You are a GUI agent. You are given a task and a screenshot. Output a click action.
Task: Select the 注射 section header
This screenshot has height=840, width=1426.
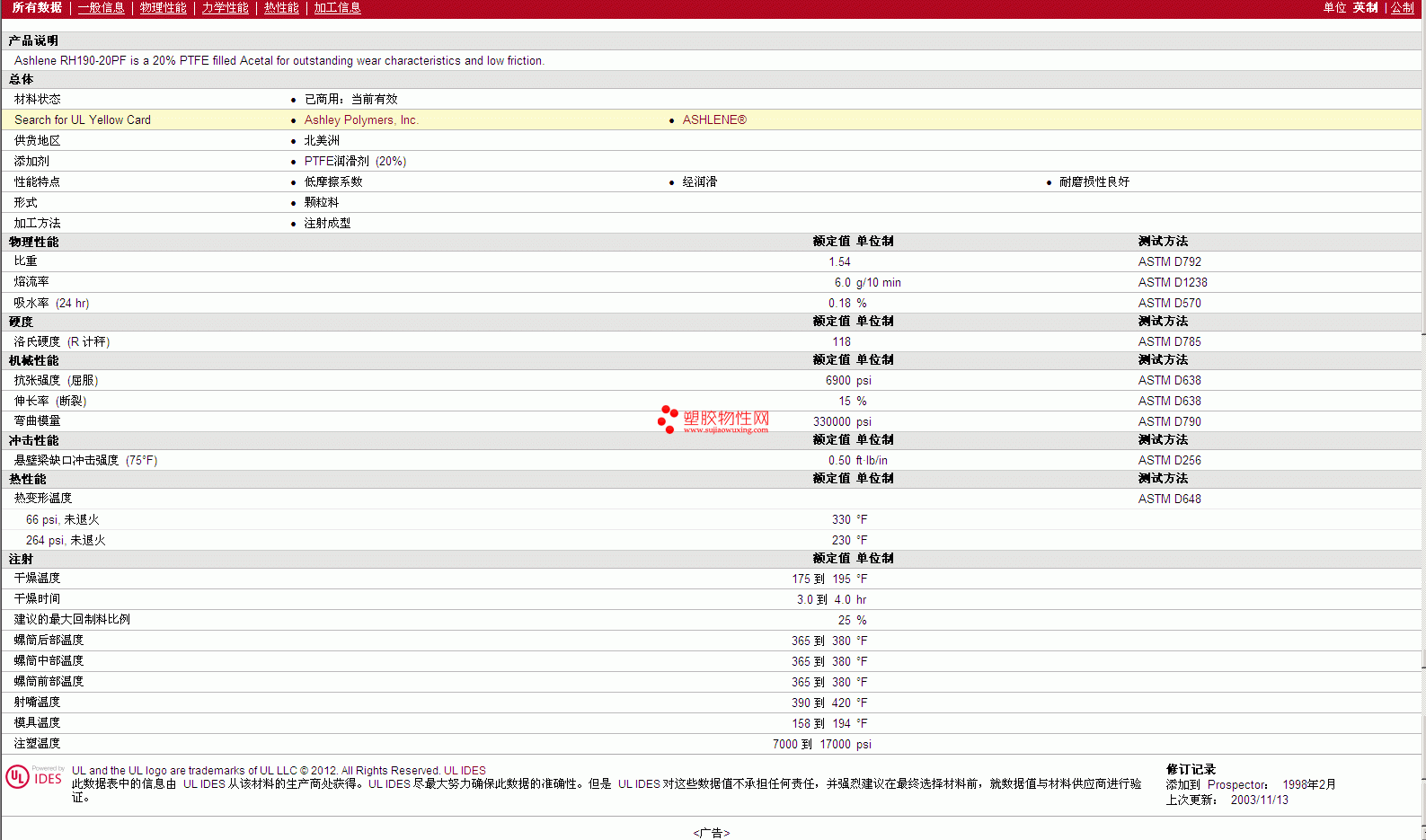21,559
